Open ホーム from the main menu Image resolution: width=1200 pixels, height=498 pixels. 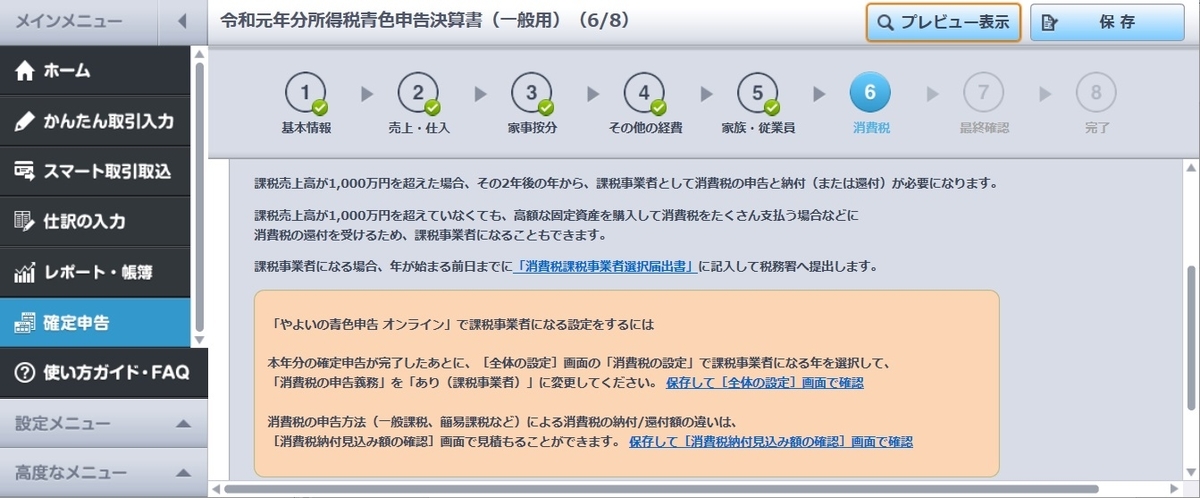(x=95, y=71)
